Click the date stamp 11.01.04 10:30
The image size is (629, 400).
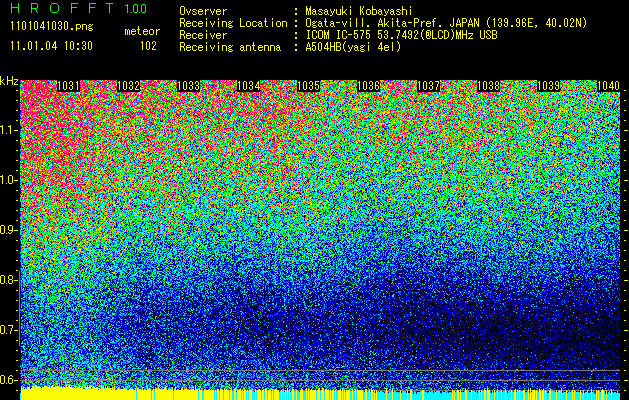click(51, 46)
